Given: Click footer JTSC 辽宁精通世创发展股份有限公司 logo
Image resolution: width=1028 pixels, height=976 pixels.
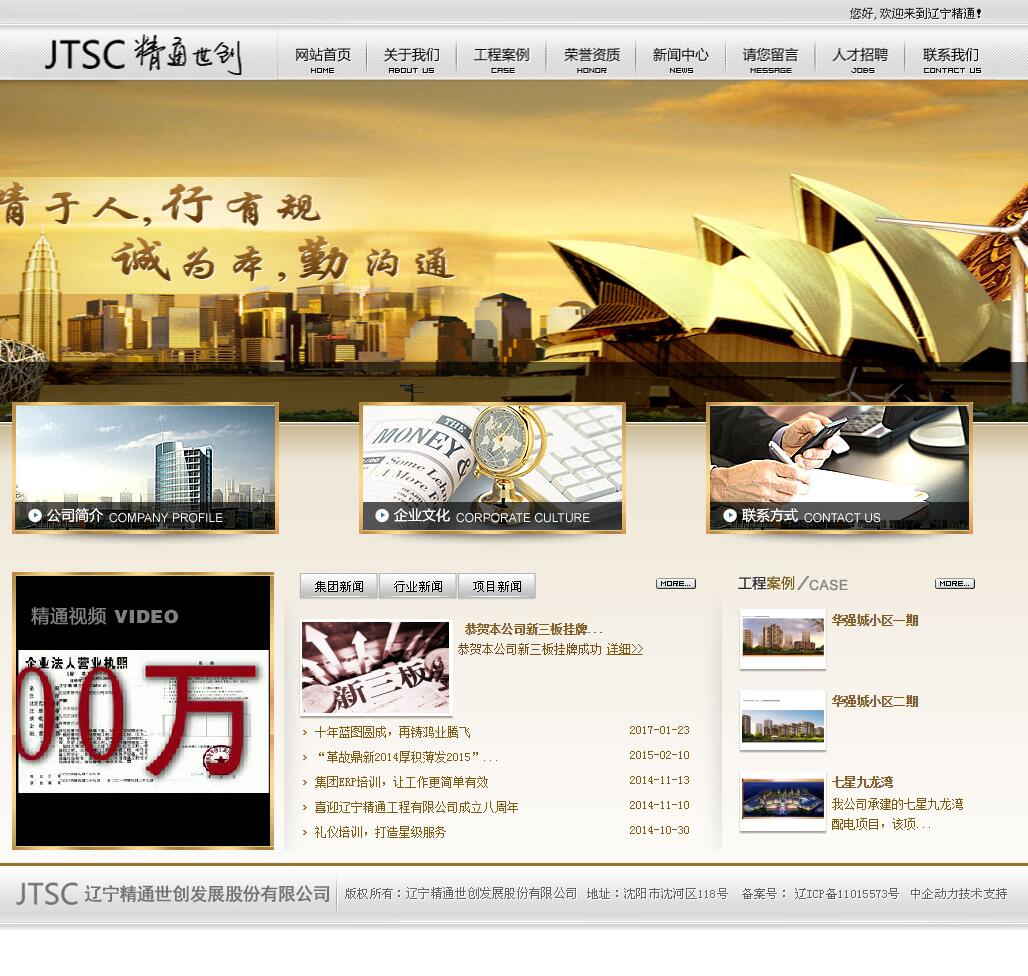Looking at the screenshot, I should [x=173, y=894].
